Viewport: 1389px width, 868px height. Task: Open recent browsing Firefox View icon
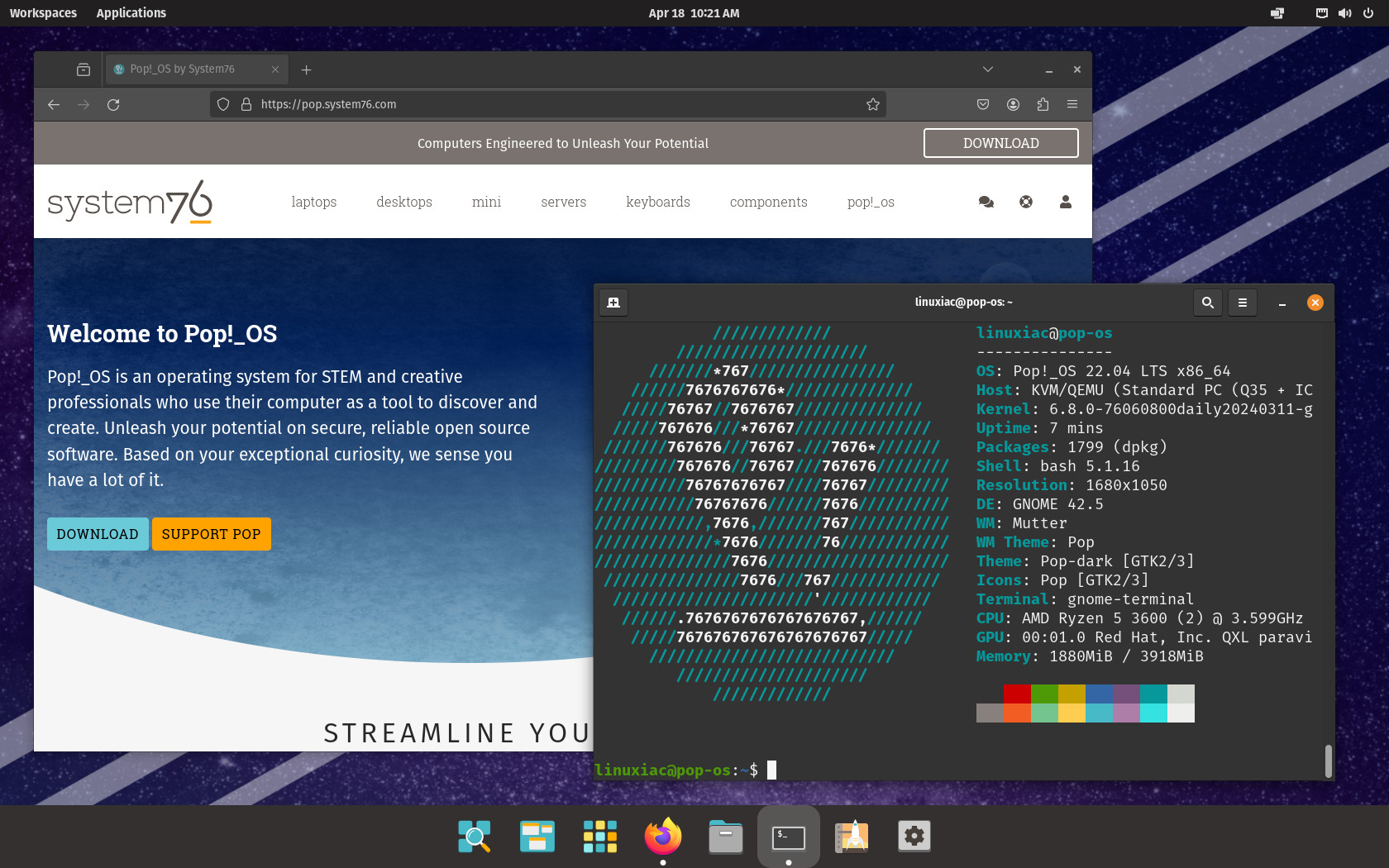click(84, 69)
